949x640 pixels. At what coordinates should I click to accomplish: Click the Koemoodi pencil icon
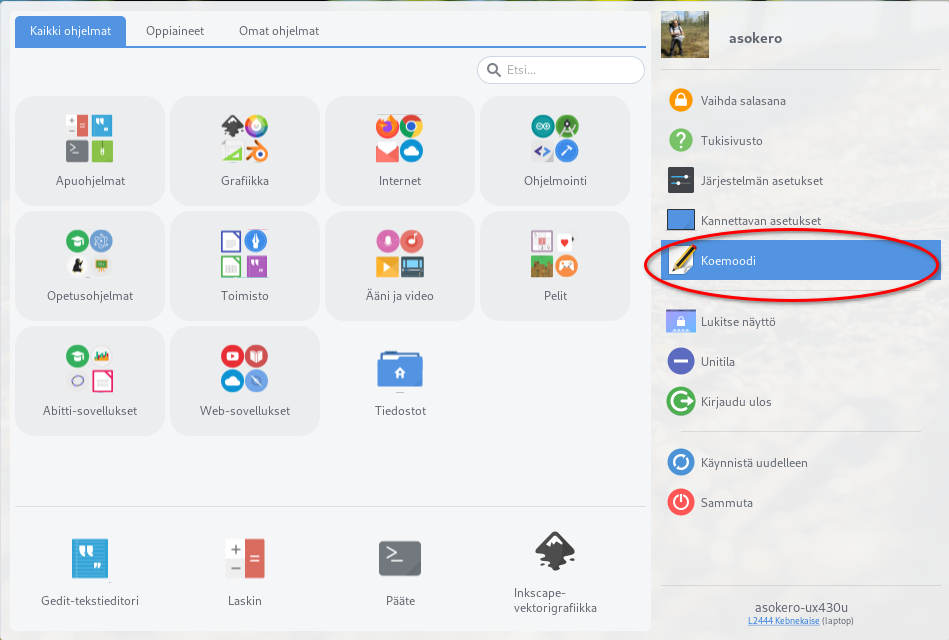point(682,260)
